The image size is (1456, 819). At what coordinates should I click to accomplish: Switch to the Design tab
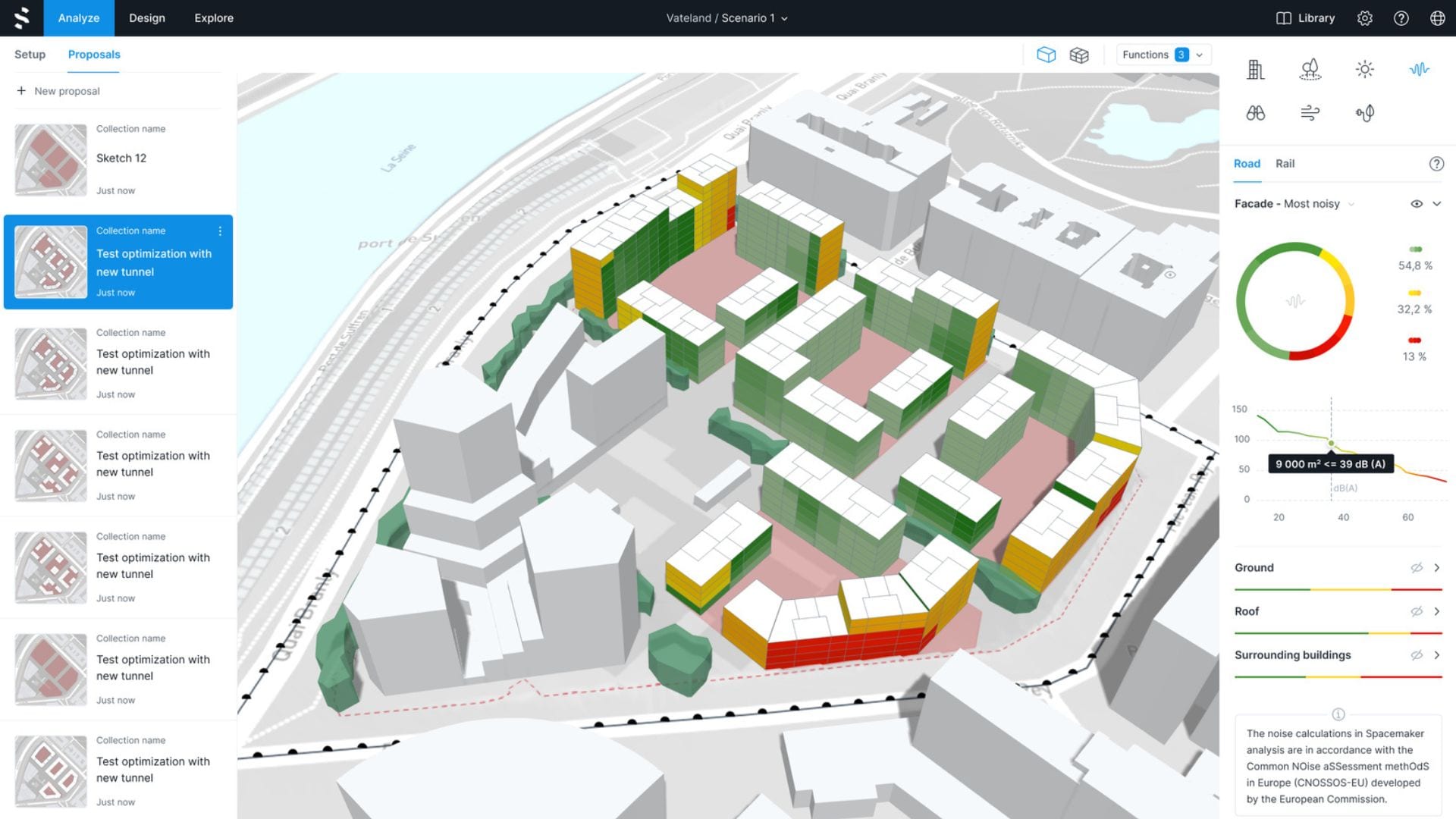click(147, 18)
